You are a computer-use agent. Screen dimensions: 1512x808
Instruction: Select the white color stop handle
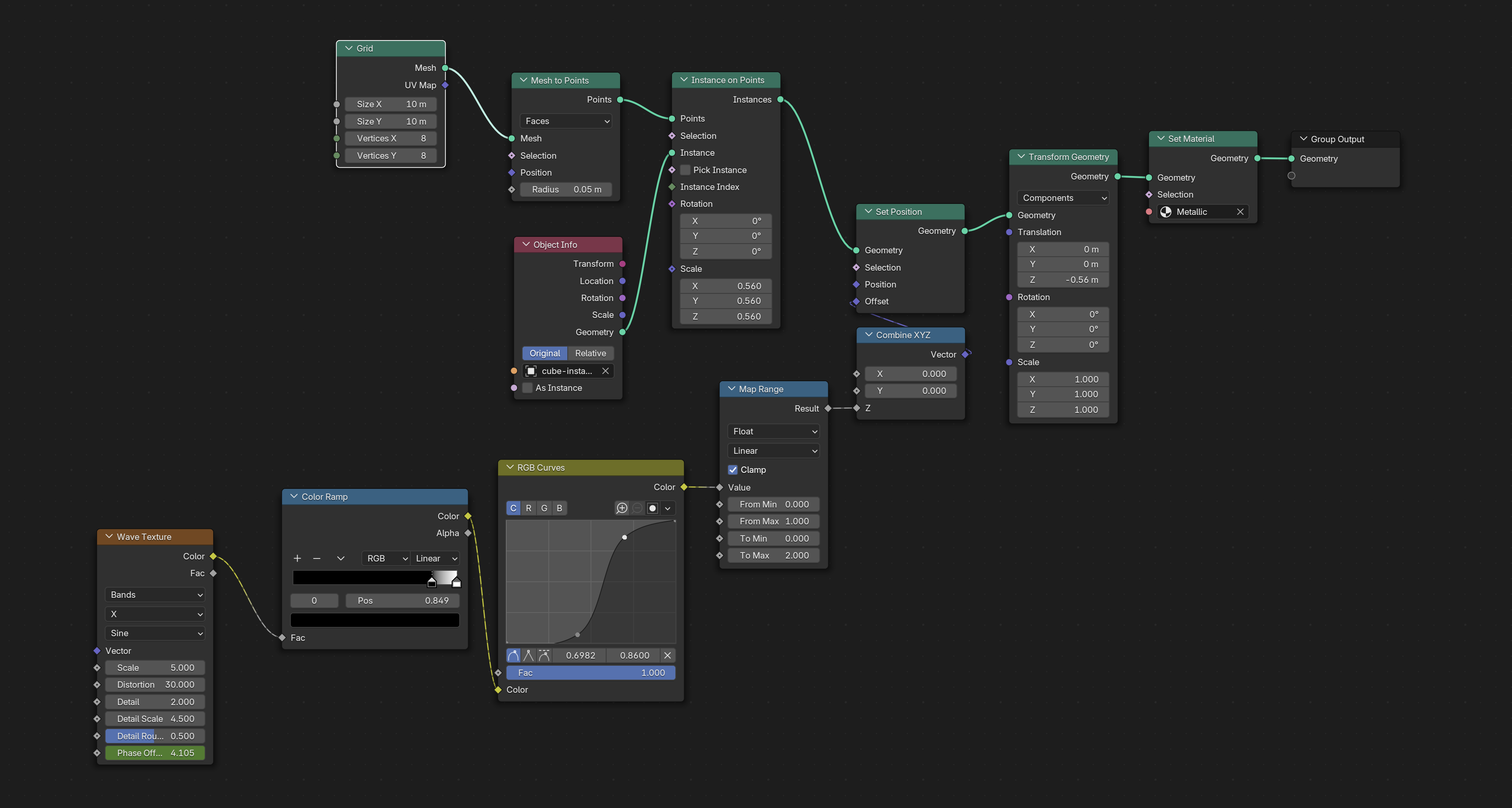coord(457,583)
